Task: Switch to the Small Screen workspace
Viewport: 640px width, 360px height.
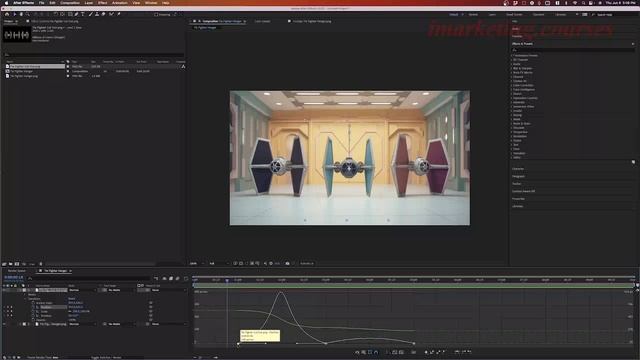Action: pos(514,15)
